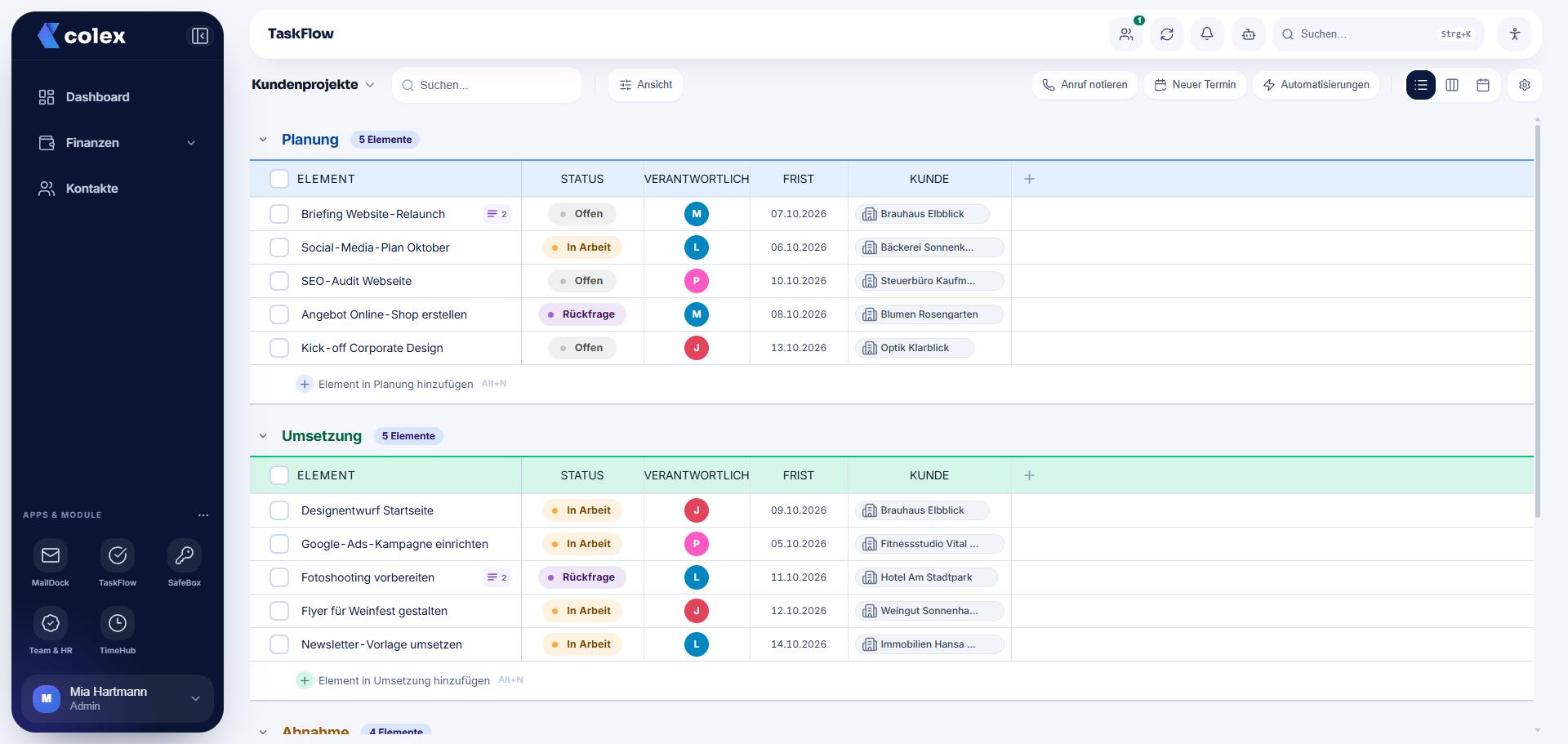Check the Fotoshooting vorbereiten row checkbox
The height and width of the screenshot is (744, 1568).
279,577
